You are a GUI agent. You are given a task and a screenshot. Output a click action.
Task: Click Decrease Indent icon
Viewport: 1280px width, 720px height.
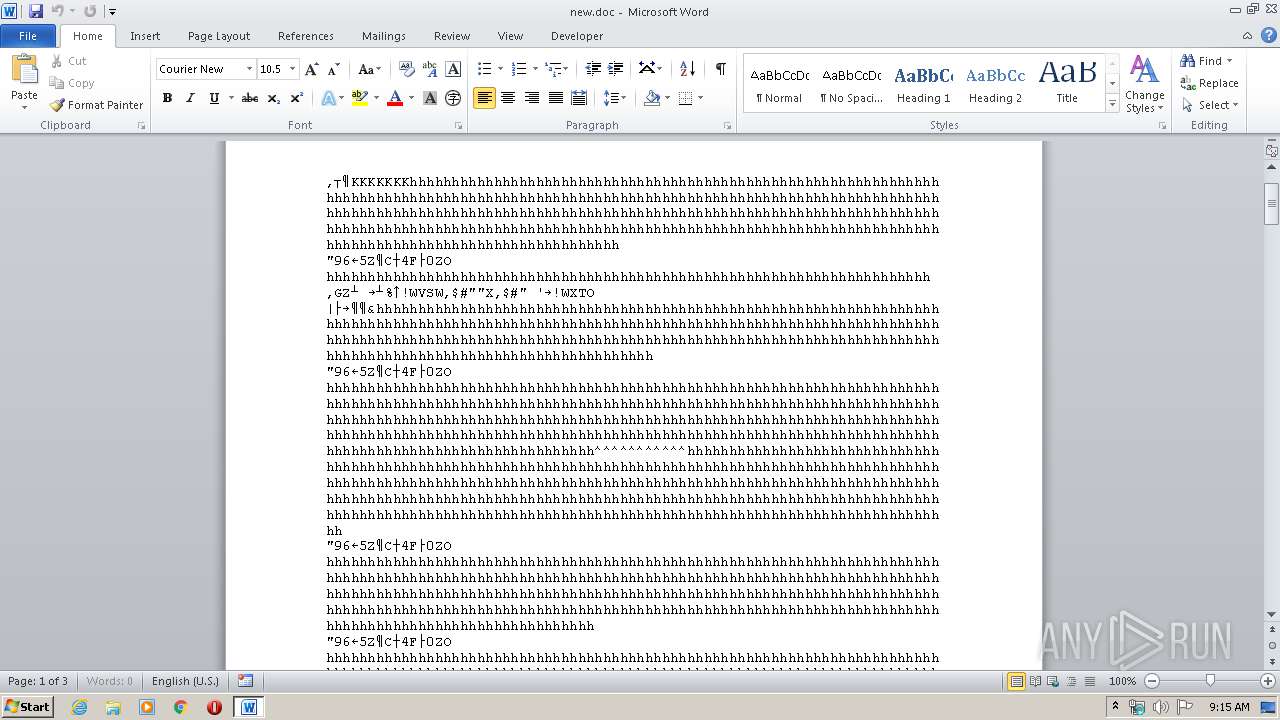click(x=593, y=69)
